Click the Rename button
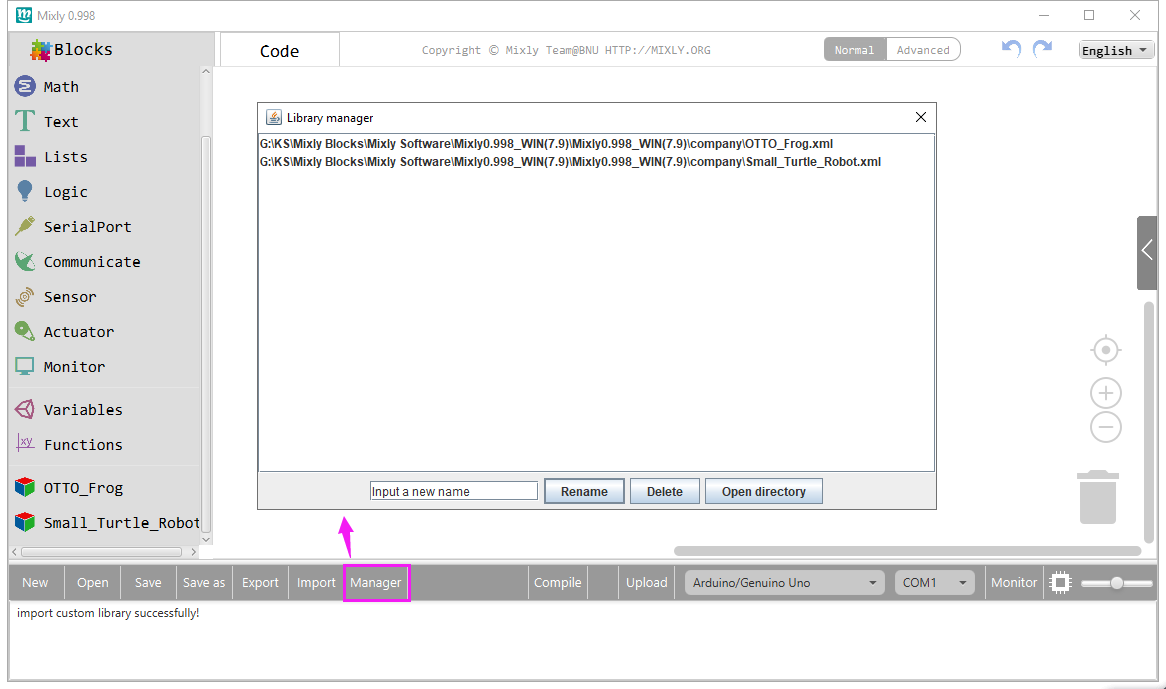This screenshot has height=689, width=1166. point(584,491)
